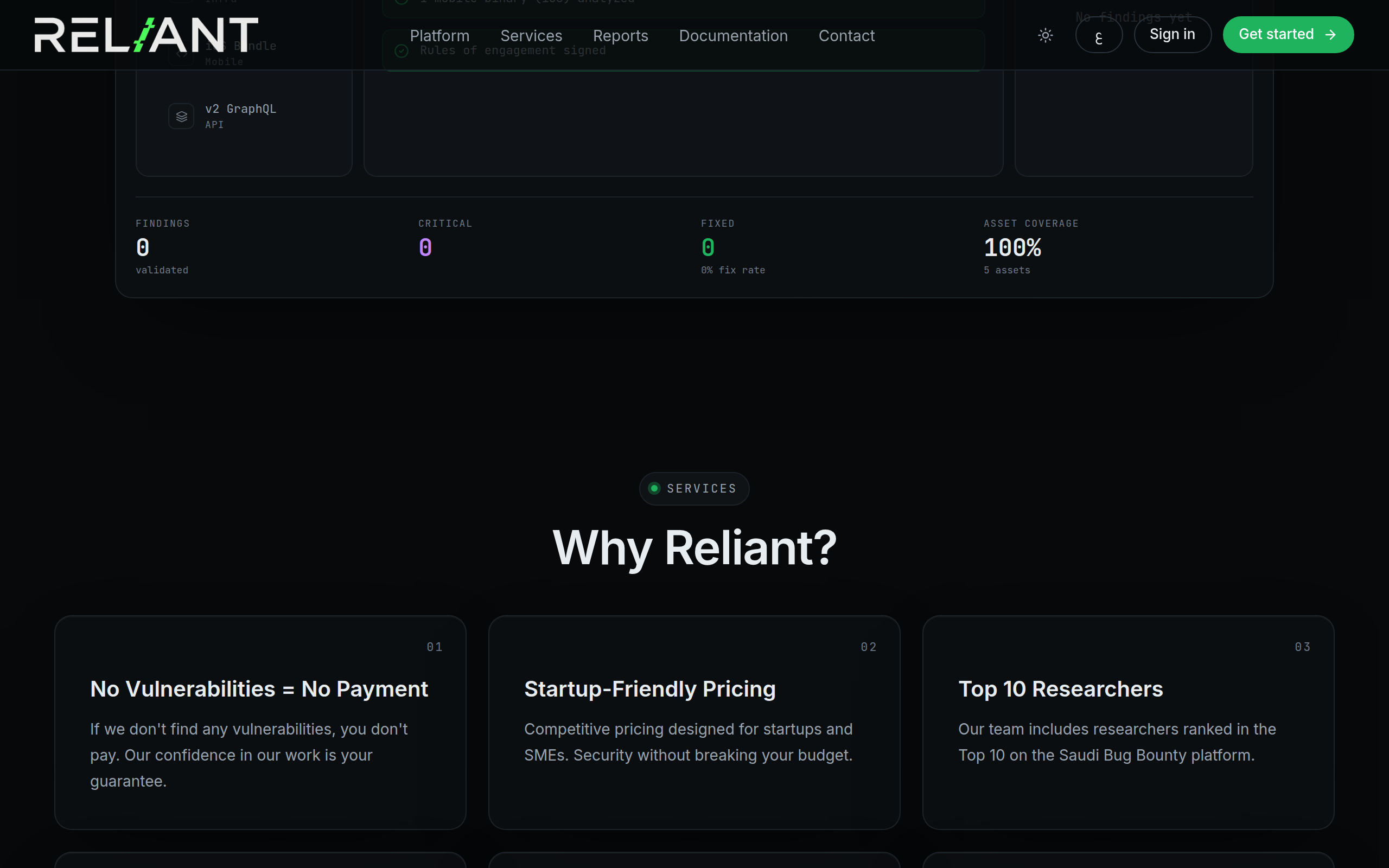The width and height of the screenshot is (1389, 868).
Task: Click the 'validated' text under Findings
Action: tap(162, 270)
